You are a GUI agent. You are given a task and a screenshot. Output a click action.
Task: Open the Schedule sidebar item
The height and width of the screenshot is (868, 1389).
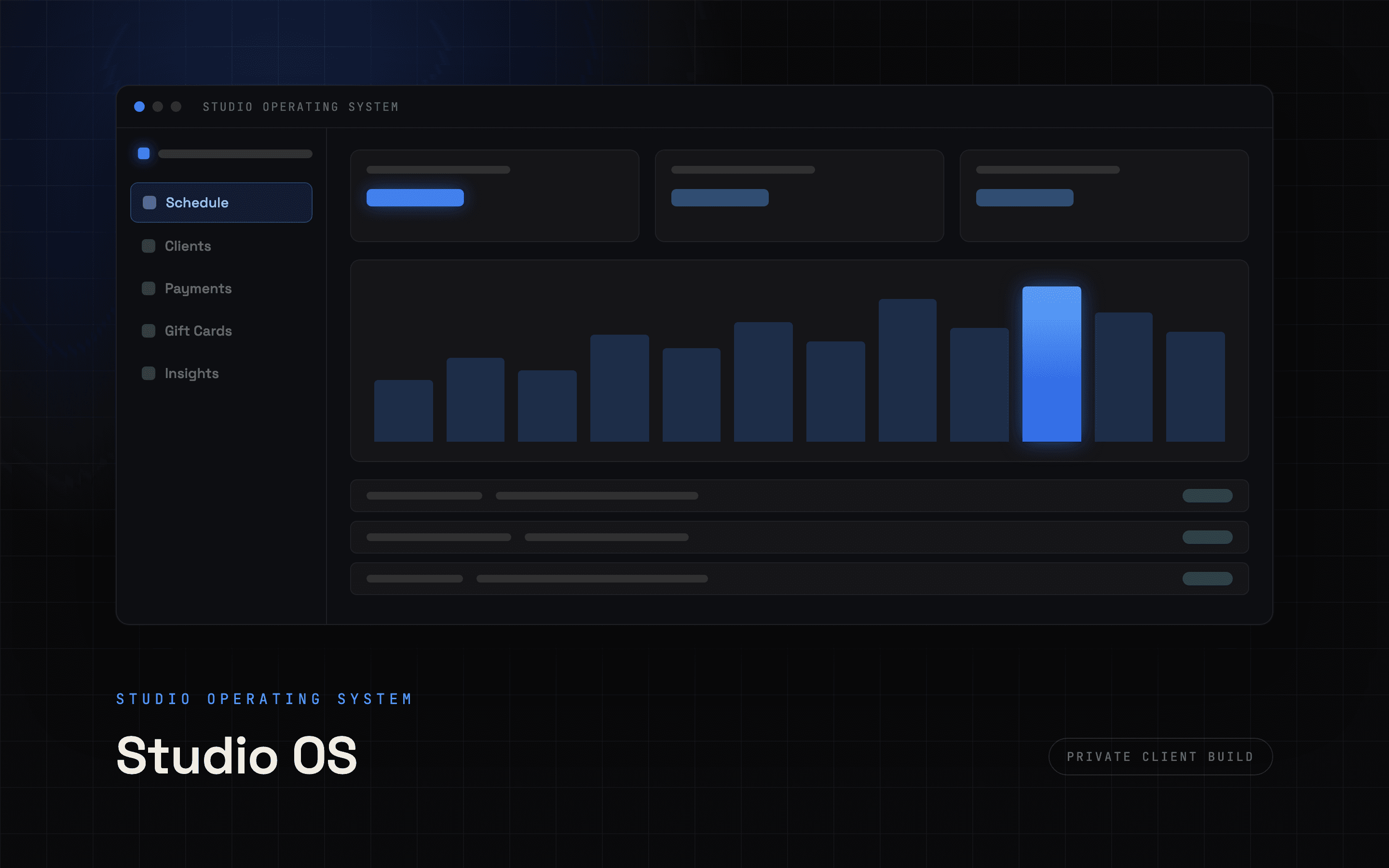(221, 203)
